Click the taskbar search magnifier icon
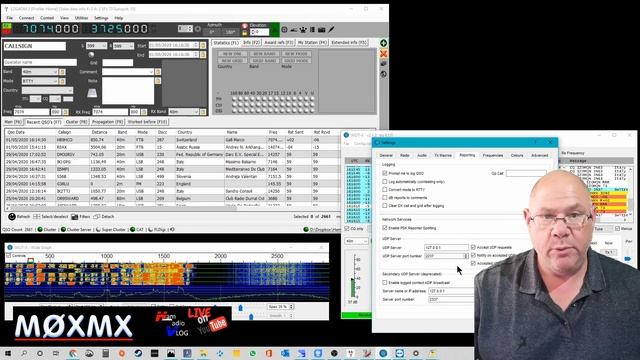The height and width of the screenshot is (360, 640). tap(24, 353)
